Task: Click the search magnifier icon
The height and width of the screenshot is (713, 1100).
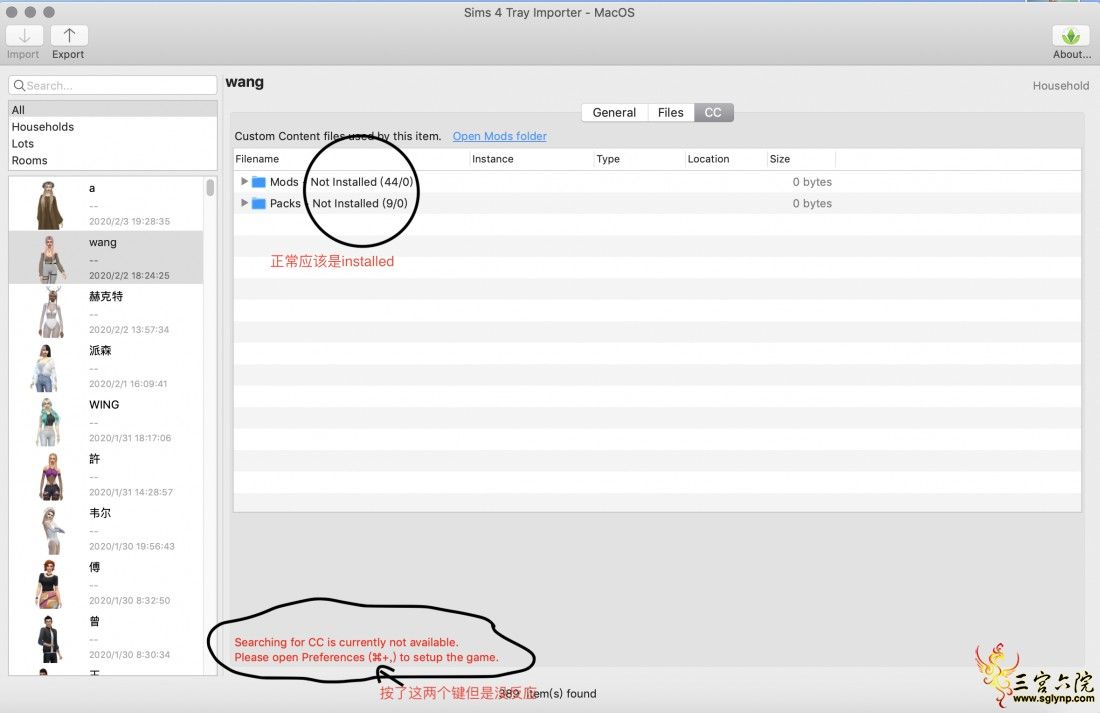Action: click(19, 86)
